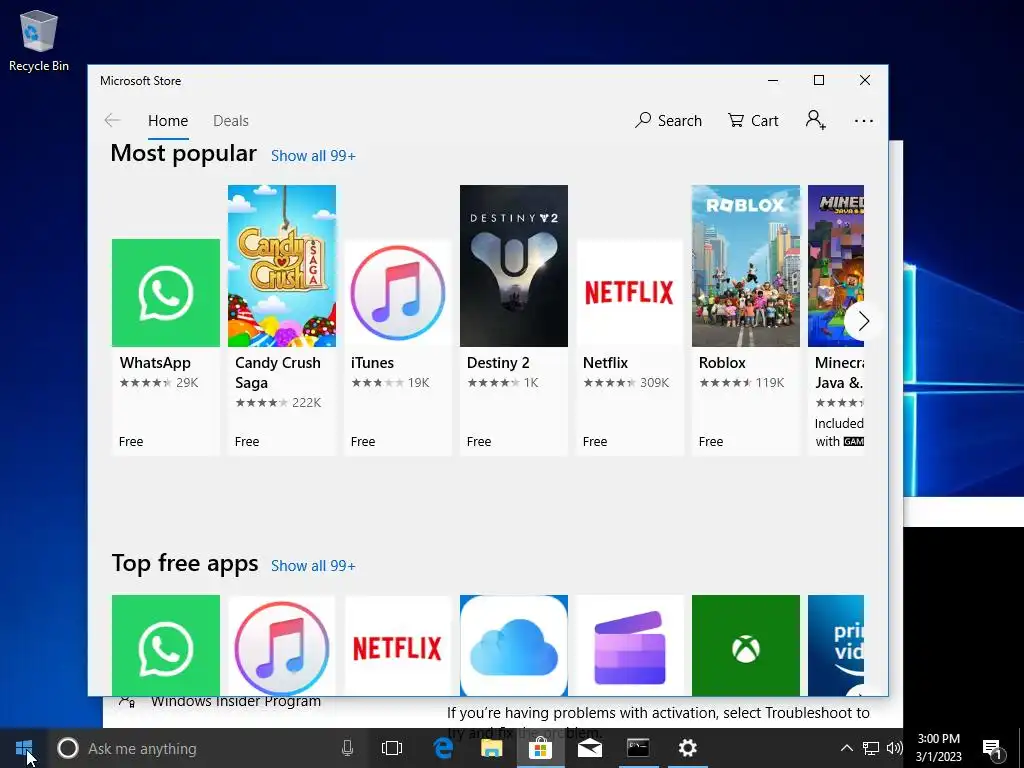
Task: Click the taskbar clock showing 3:00 PM
Action: pyautogui.click(x=938, y=748)
